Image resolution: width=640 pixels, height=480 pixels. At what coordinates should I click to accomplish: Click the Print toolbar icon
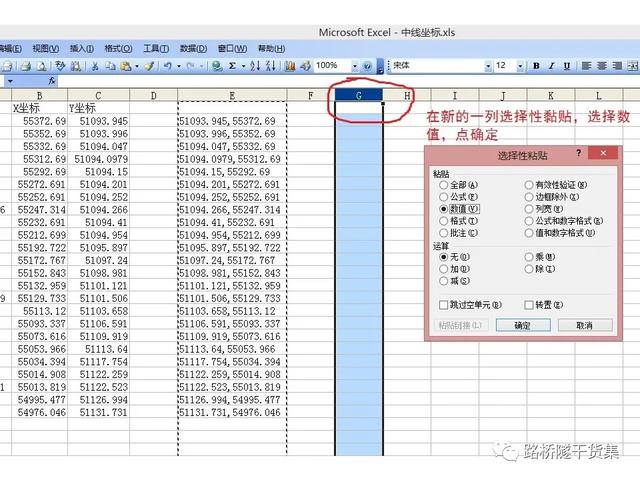pos(26,66)
